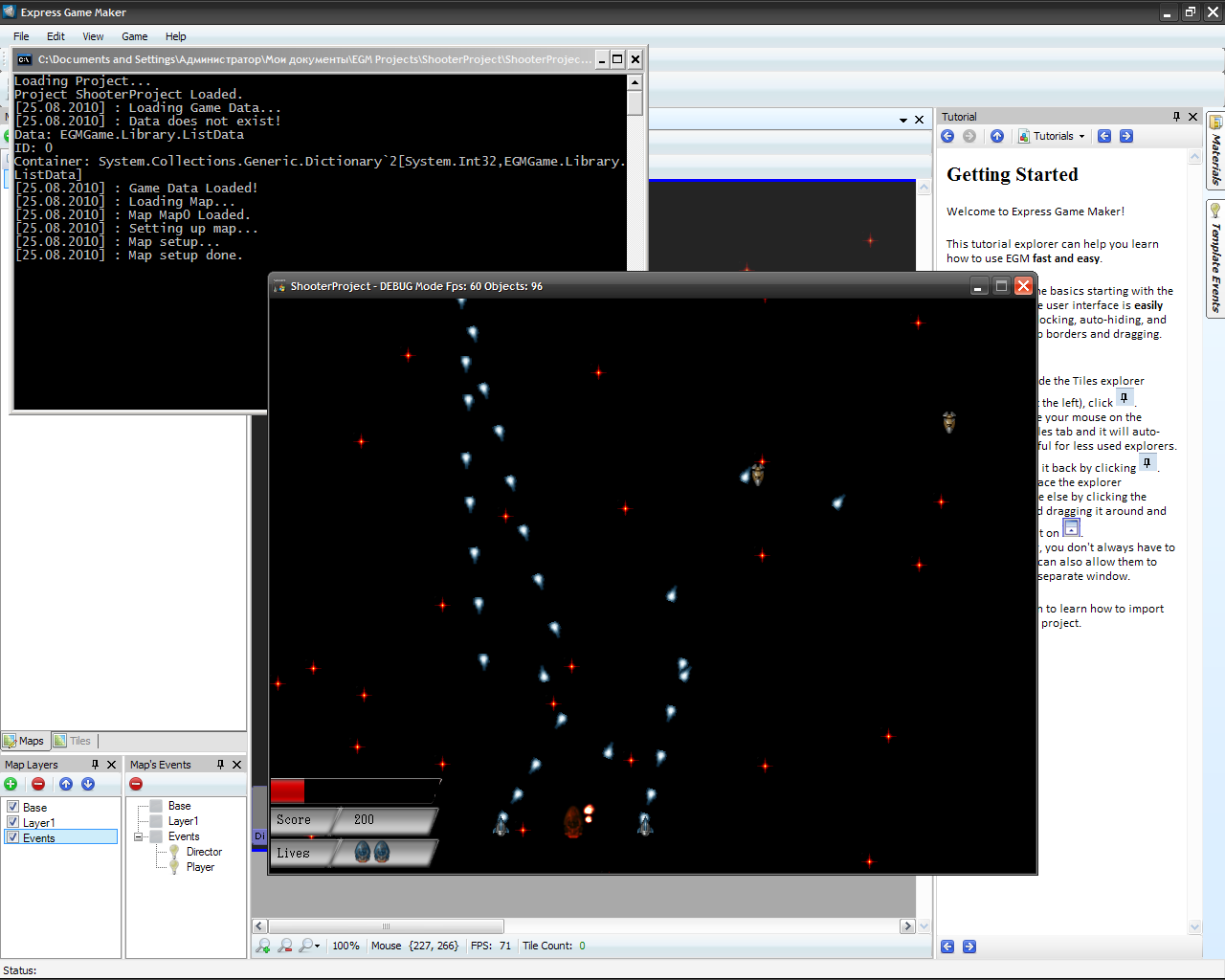Screen dimensions: 1225x980
Task: Click the Score value 200 in game
Action: click(x=364, y=820)
